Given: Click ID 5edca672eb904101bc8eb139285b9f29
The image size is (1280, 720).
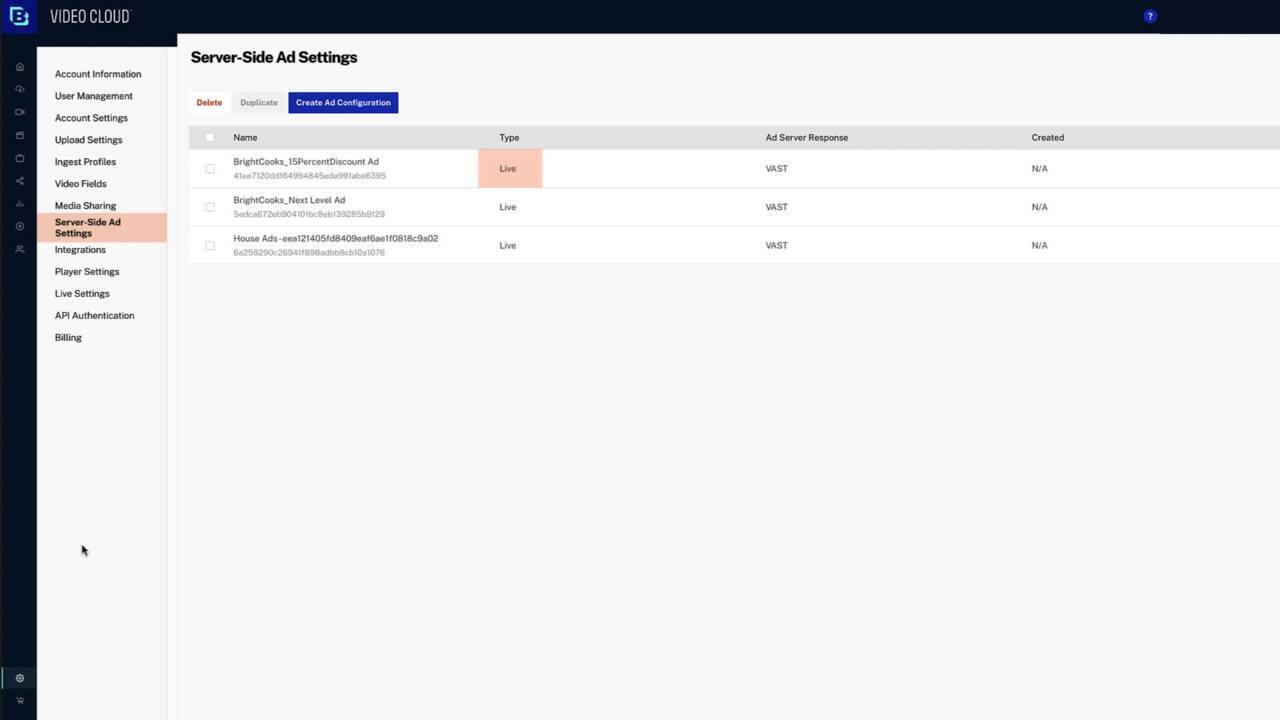Looking at the screenshot, I should [309, 214].
